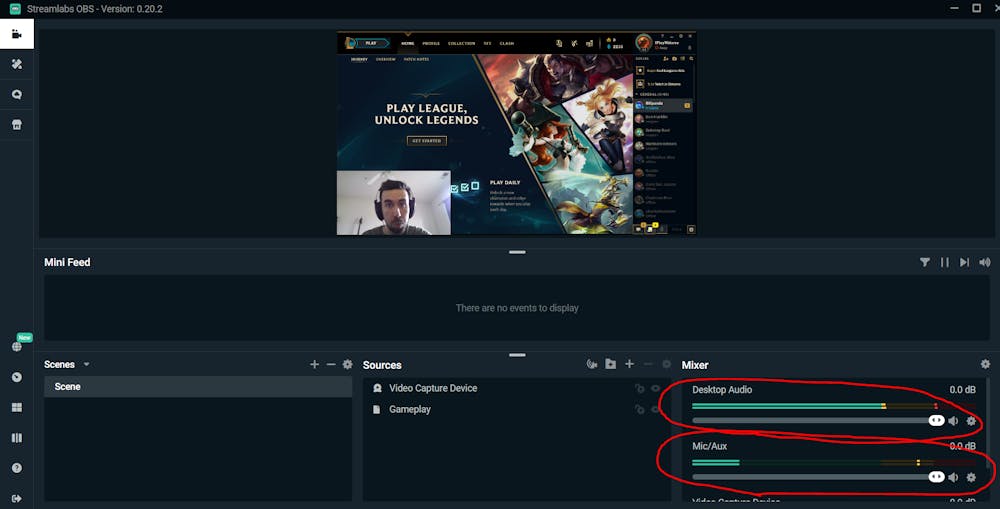Open Mic/Aux settings gear

[x=971, y=477]
